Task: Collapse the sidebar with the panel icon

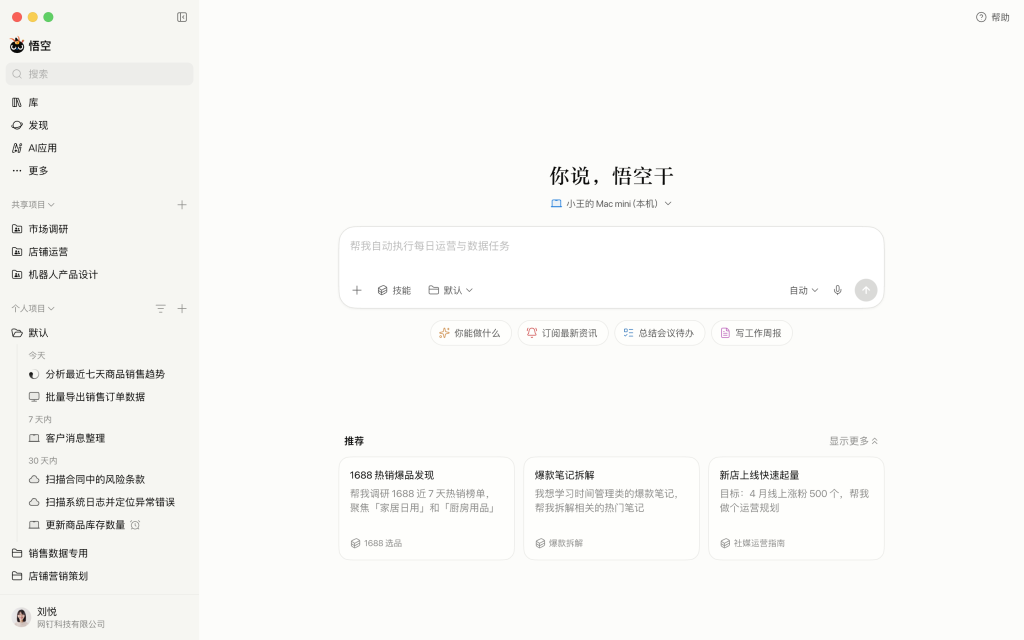Action: (182, 17)
